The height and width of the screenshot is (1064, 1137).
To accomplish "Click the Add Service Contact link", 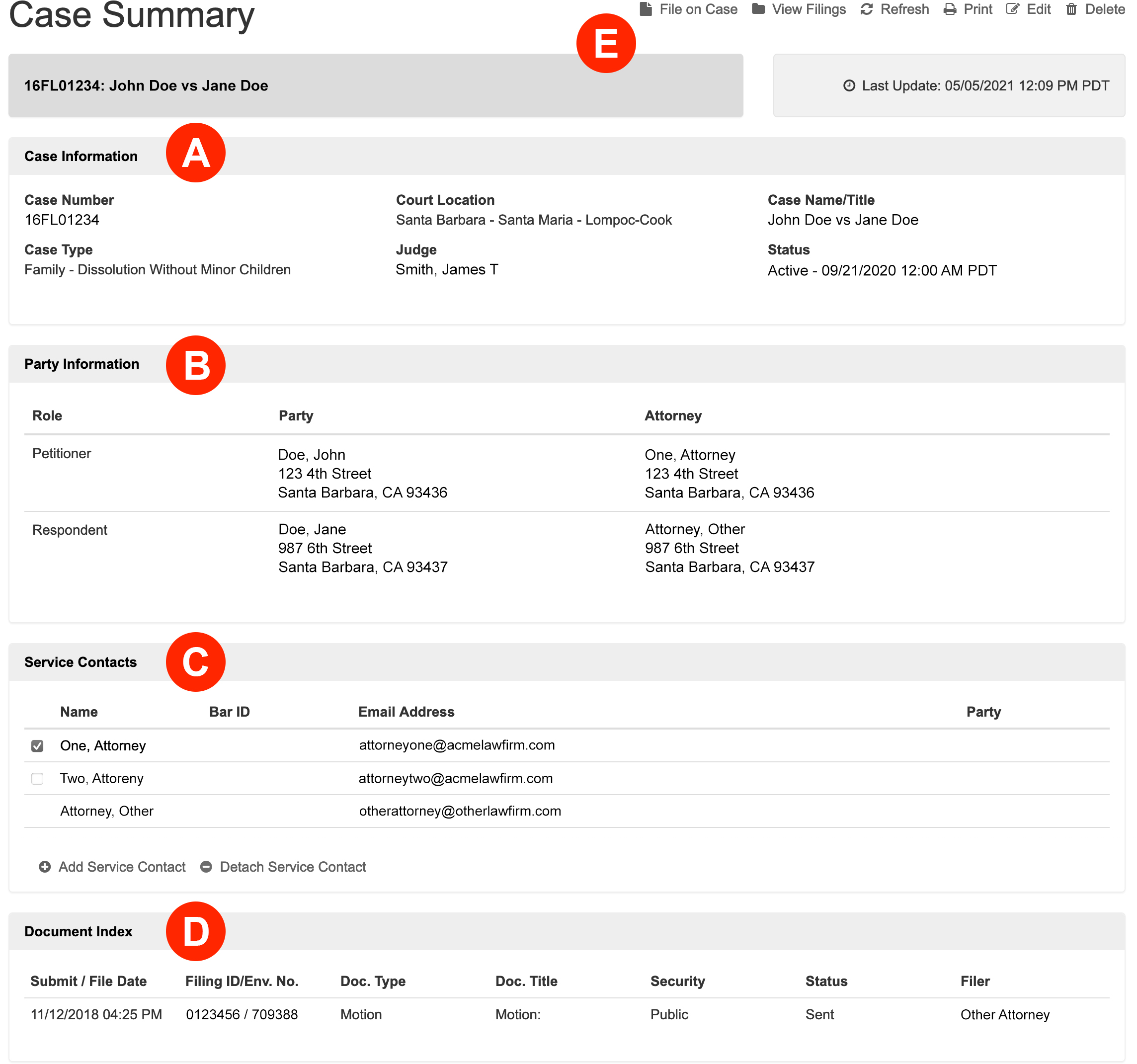I will click(122, 867).
